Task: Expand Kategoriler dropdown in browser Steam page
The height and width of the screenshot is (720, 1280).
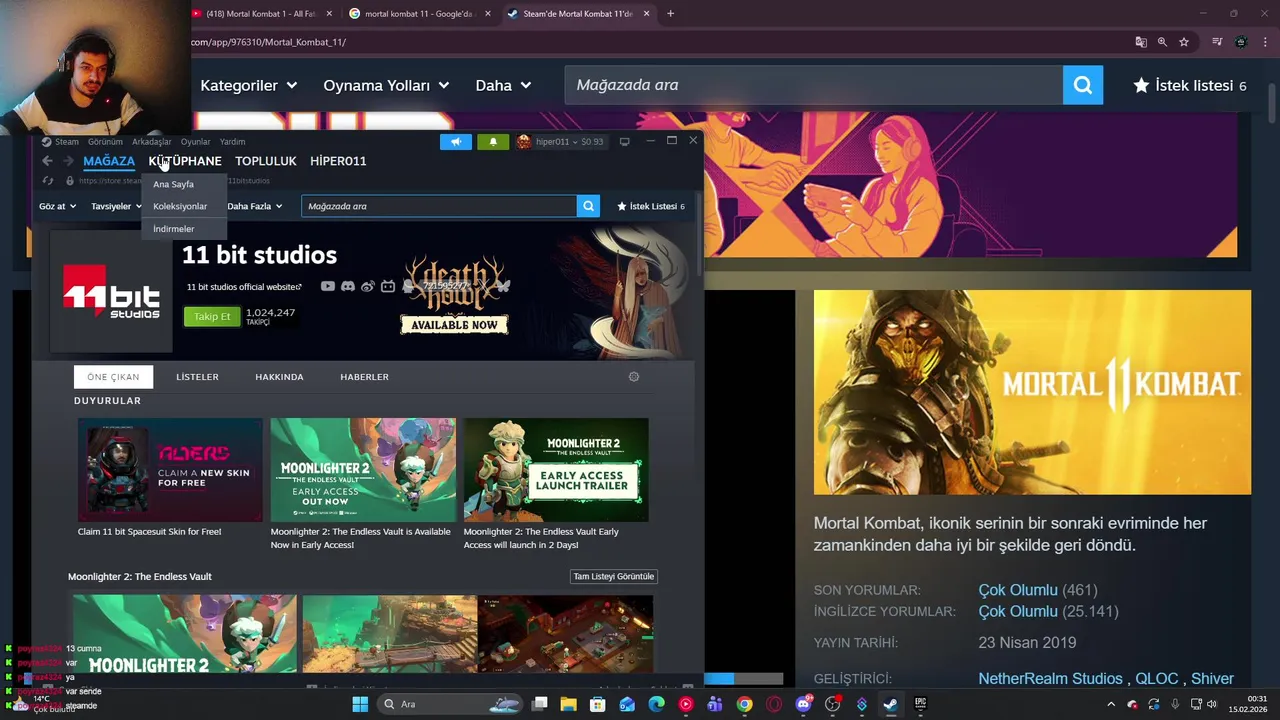Action: click(x=248, y=85)
